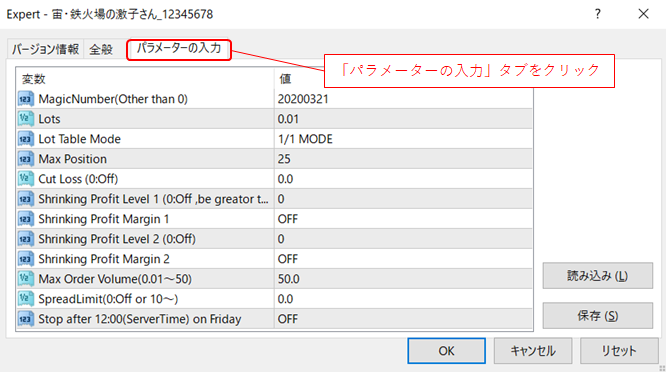666x372 pixels.
Task: Select the Shrinking Profit Margin 2 row label
Action: tap(104, 259)
